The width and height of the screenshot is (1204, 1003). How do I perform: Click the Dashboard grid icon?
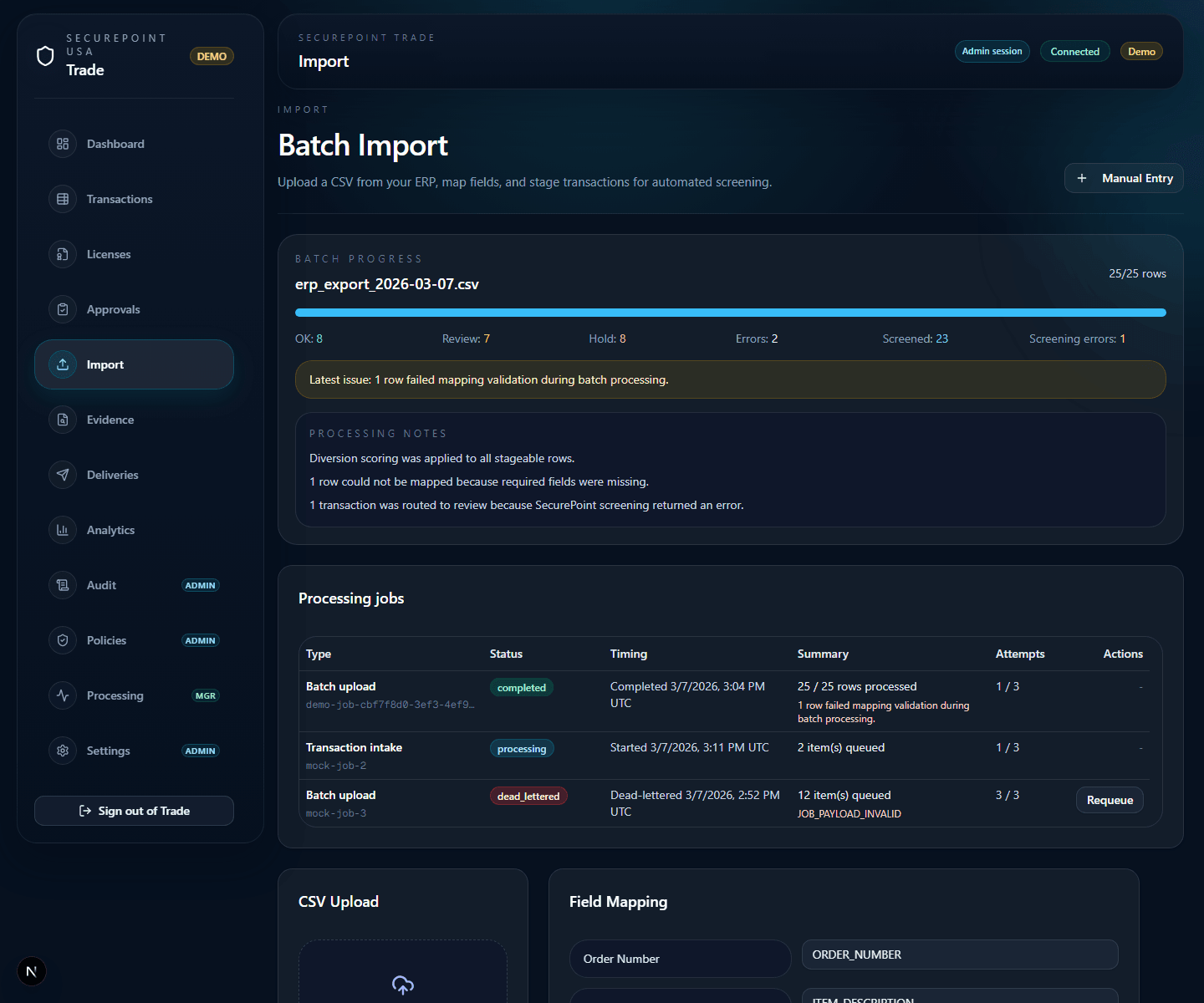pyautogui.click(x=63, y=144)
